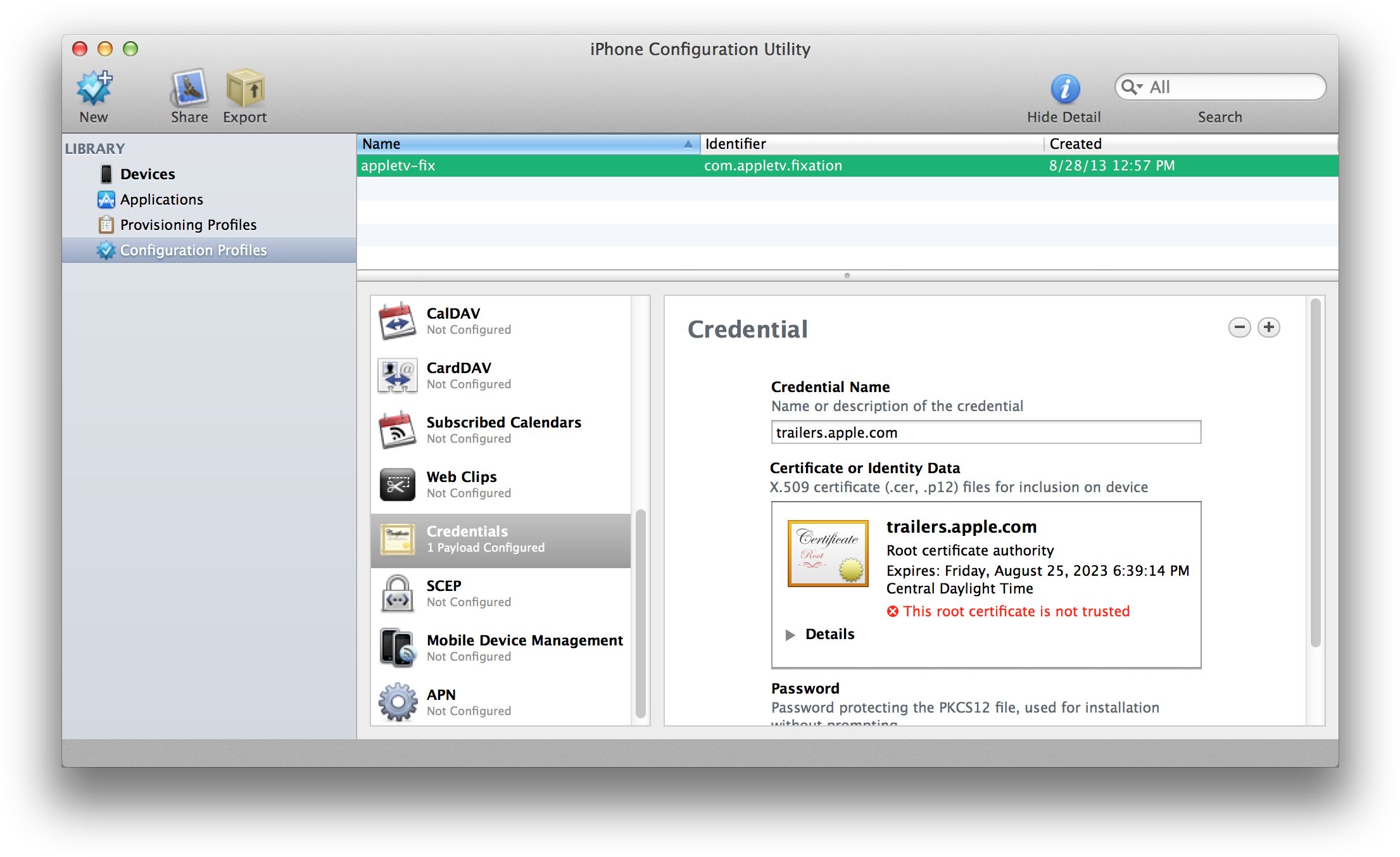Image resolution: width=1400 pixels, height=857 pixels.
Task: Click 'This root certificate is not trusted' text
Action: pyautogui.click(x=1016, y=611)
